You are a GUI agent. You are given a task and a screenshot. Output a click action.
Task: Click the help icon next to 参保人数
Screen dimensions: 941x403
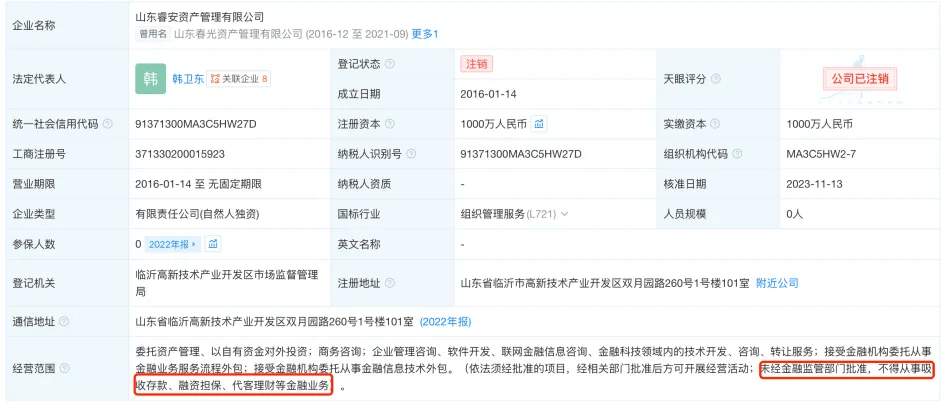(x=64, y=244)
